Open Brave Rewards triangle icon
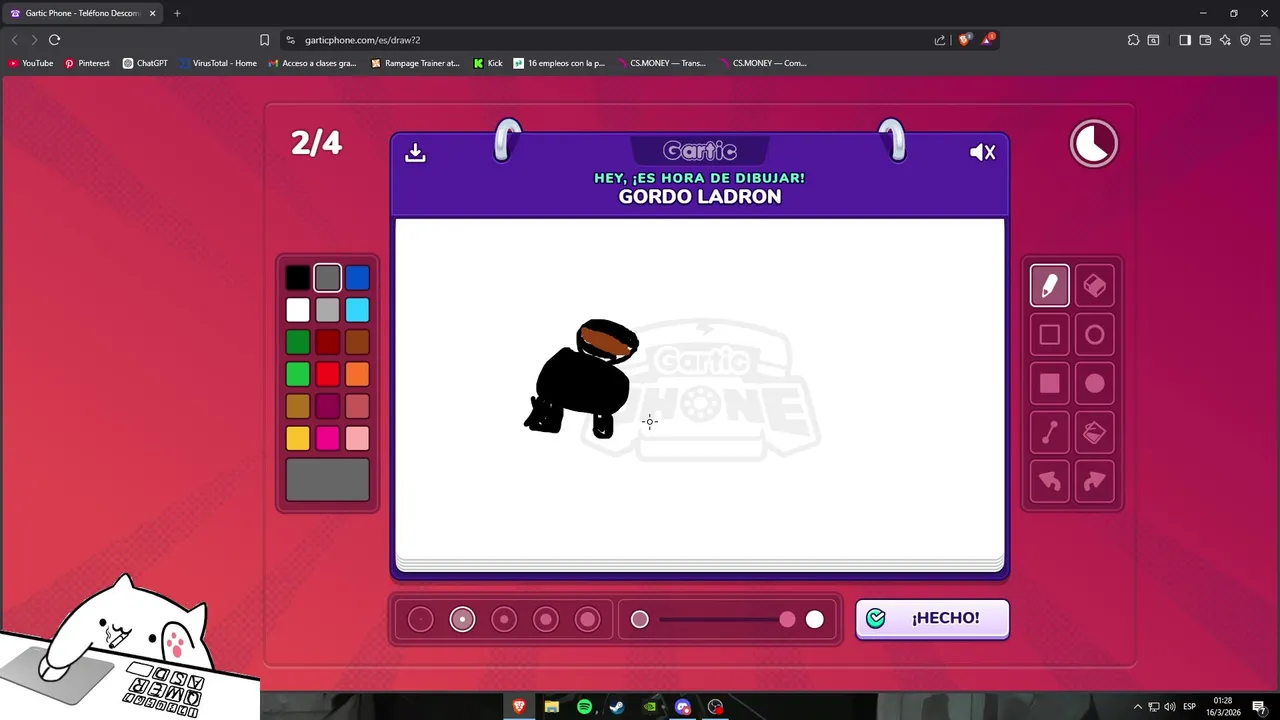This screenshot has height=720, width=1280. coord(988,40)
